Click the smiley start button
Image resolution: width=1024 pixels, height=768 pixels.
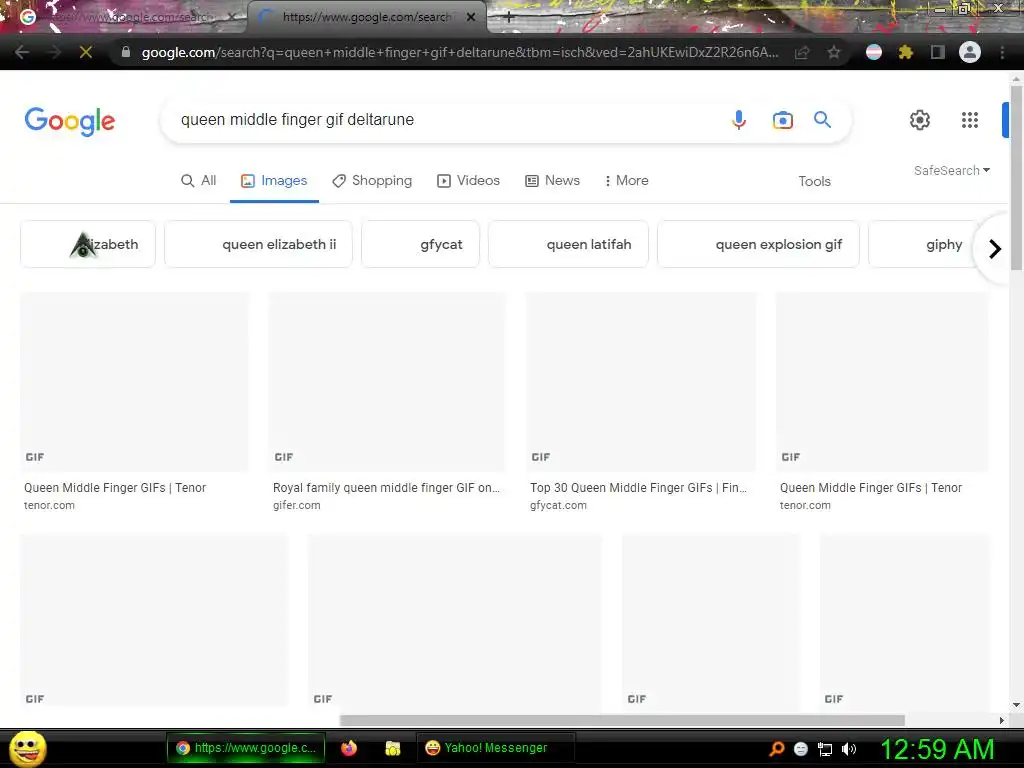click(28, 748)
